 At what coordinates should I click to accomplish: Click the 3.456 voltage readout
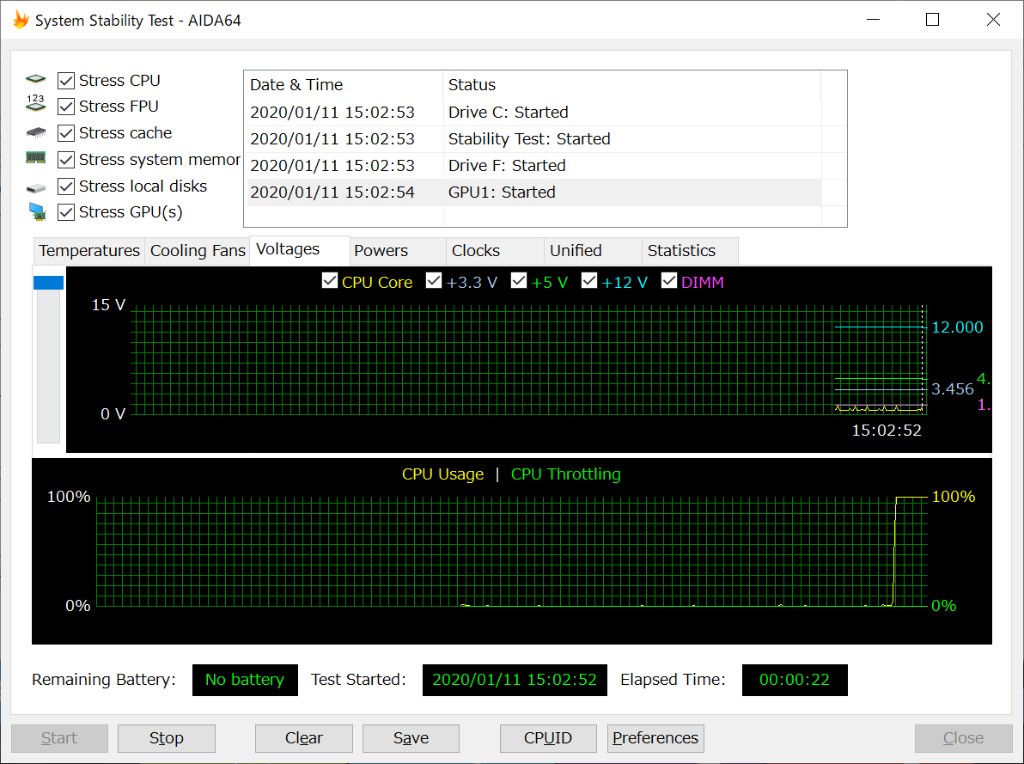pos(952,389)
